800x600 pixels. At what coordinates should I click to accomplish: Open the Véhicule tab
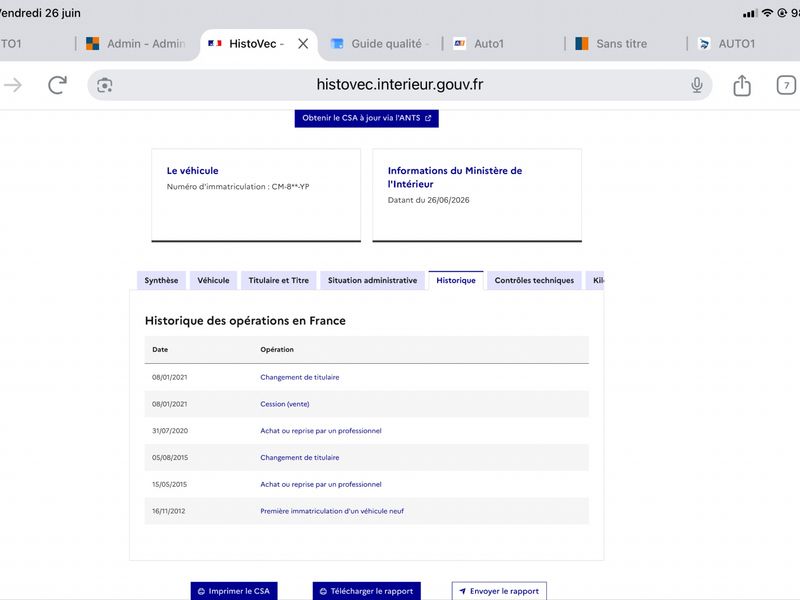click(x=213, y=280)
